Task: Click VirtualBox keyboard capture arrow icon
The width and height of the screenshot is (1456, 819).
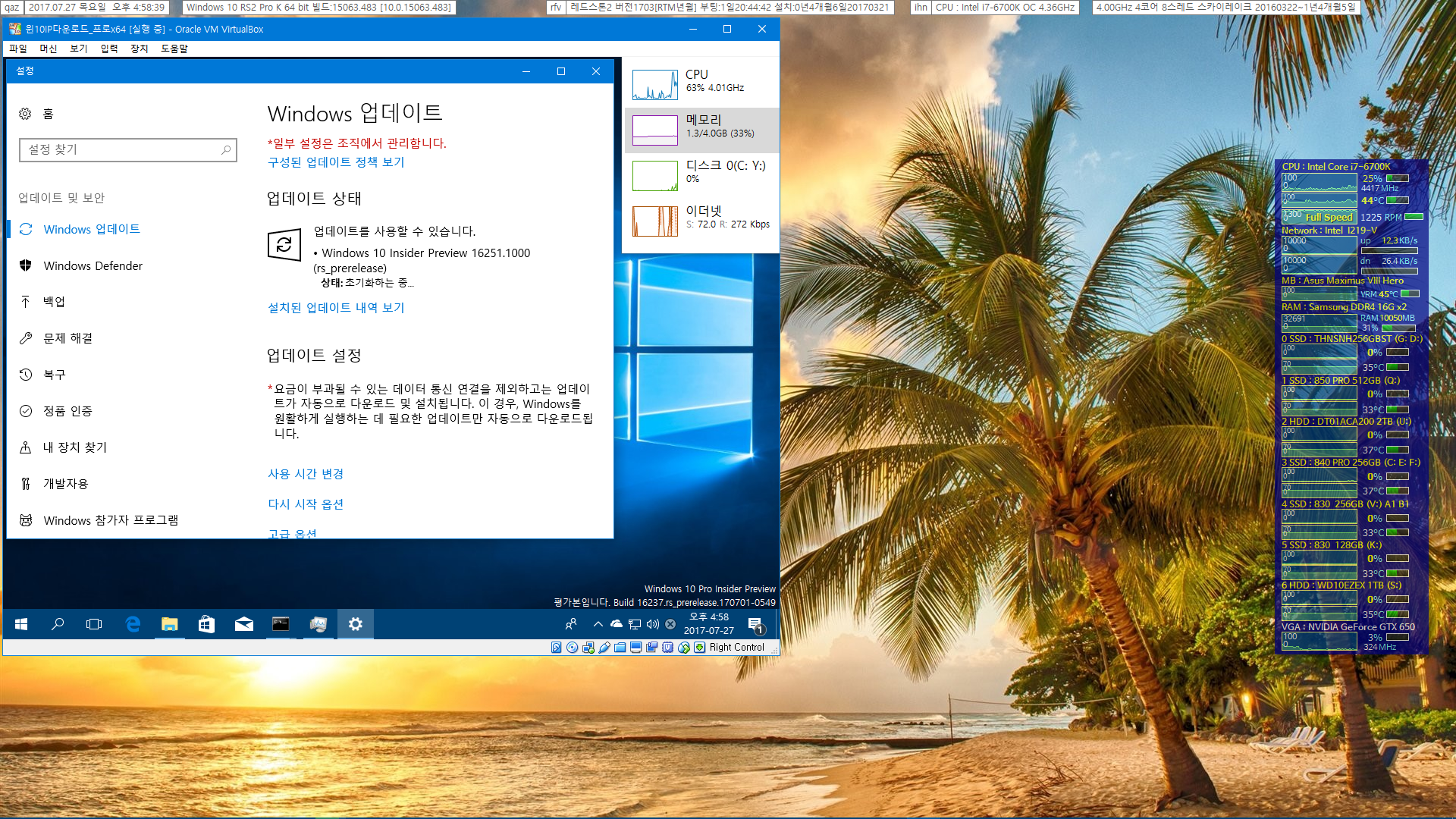Action: (699, 647)
